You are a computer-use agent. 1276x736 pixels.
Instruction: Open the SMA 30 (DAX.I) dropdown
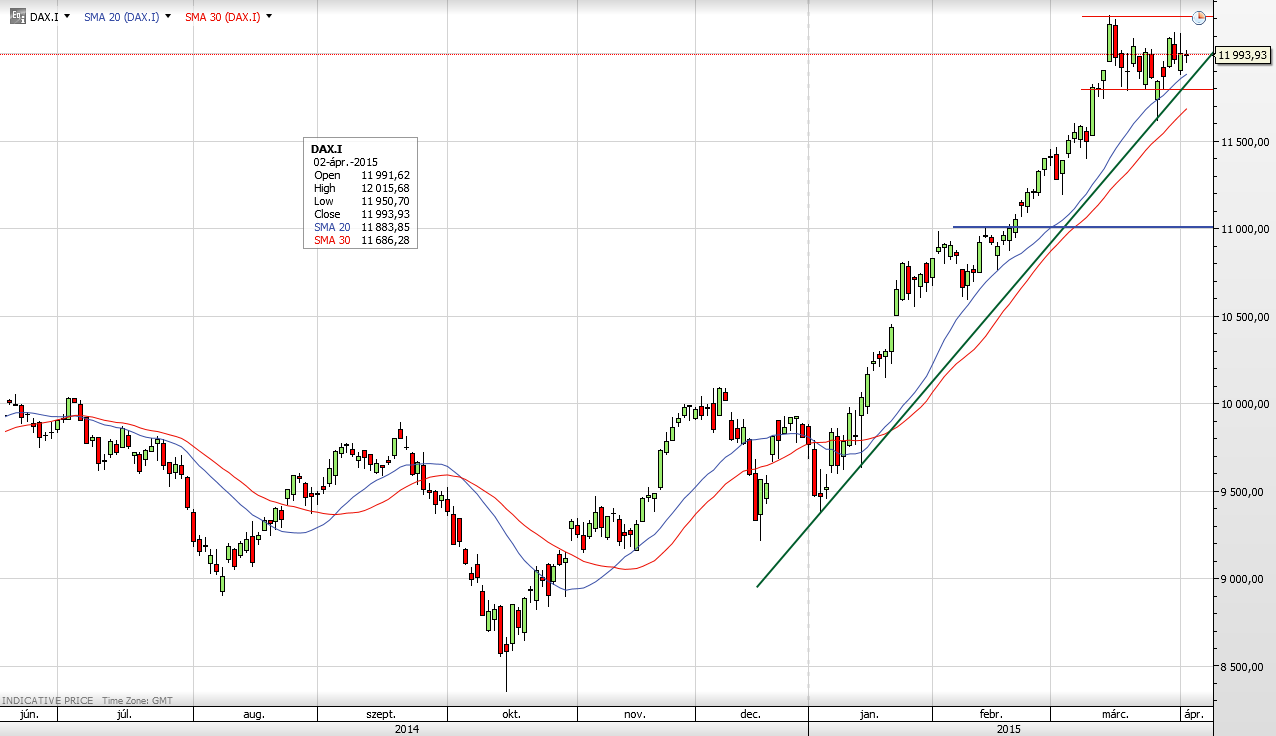point(268,17)
